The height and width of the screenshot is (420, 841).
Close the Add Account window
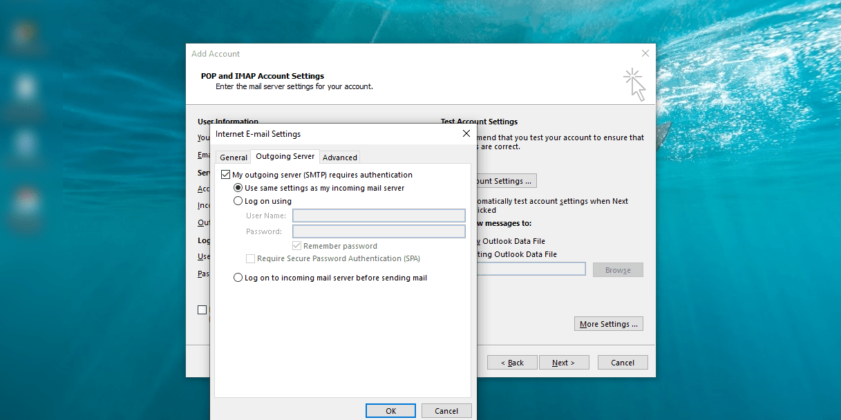click(x=644, y=53)
